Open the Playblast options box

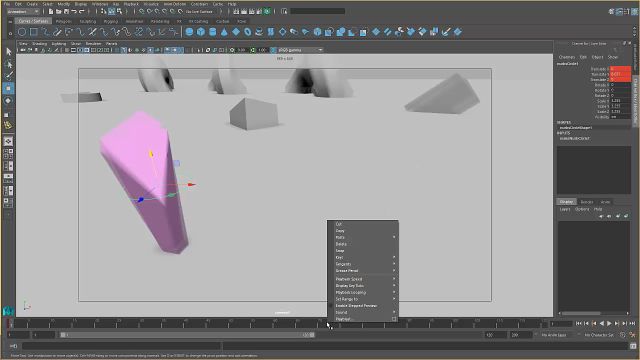pos(394,319)
